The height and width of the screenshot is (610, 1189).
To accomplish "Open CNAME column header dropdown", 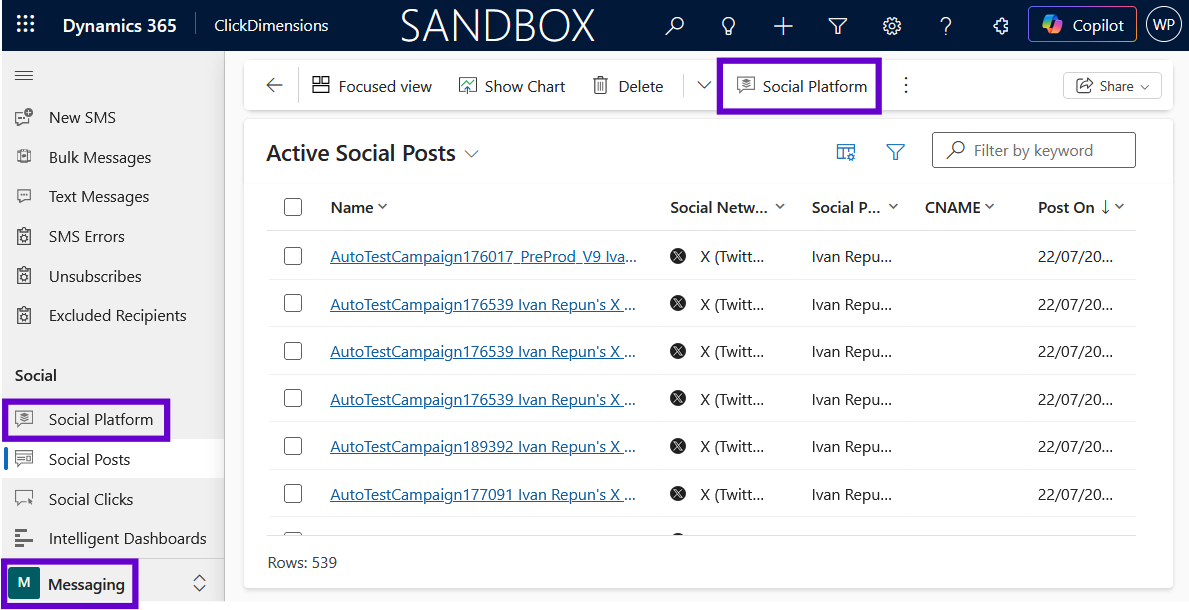I will (x=960, y=207).
